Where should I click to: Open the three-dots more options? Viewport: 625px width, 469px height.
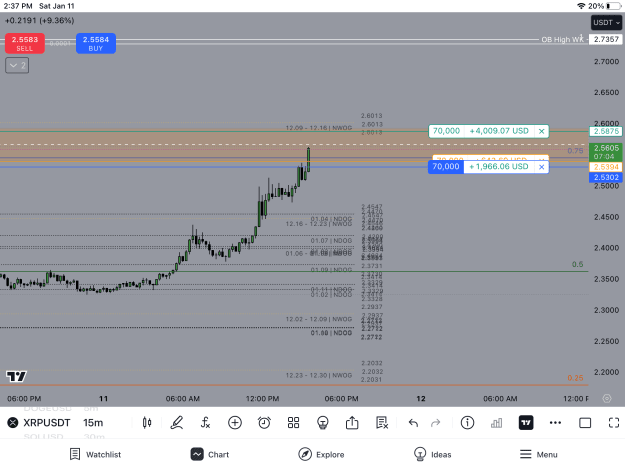555,423
